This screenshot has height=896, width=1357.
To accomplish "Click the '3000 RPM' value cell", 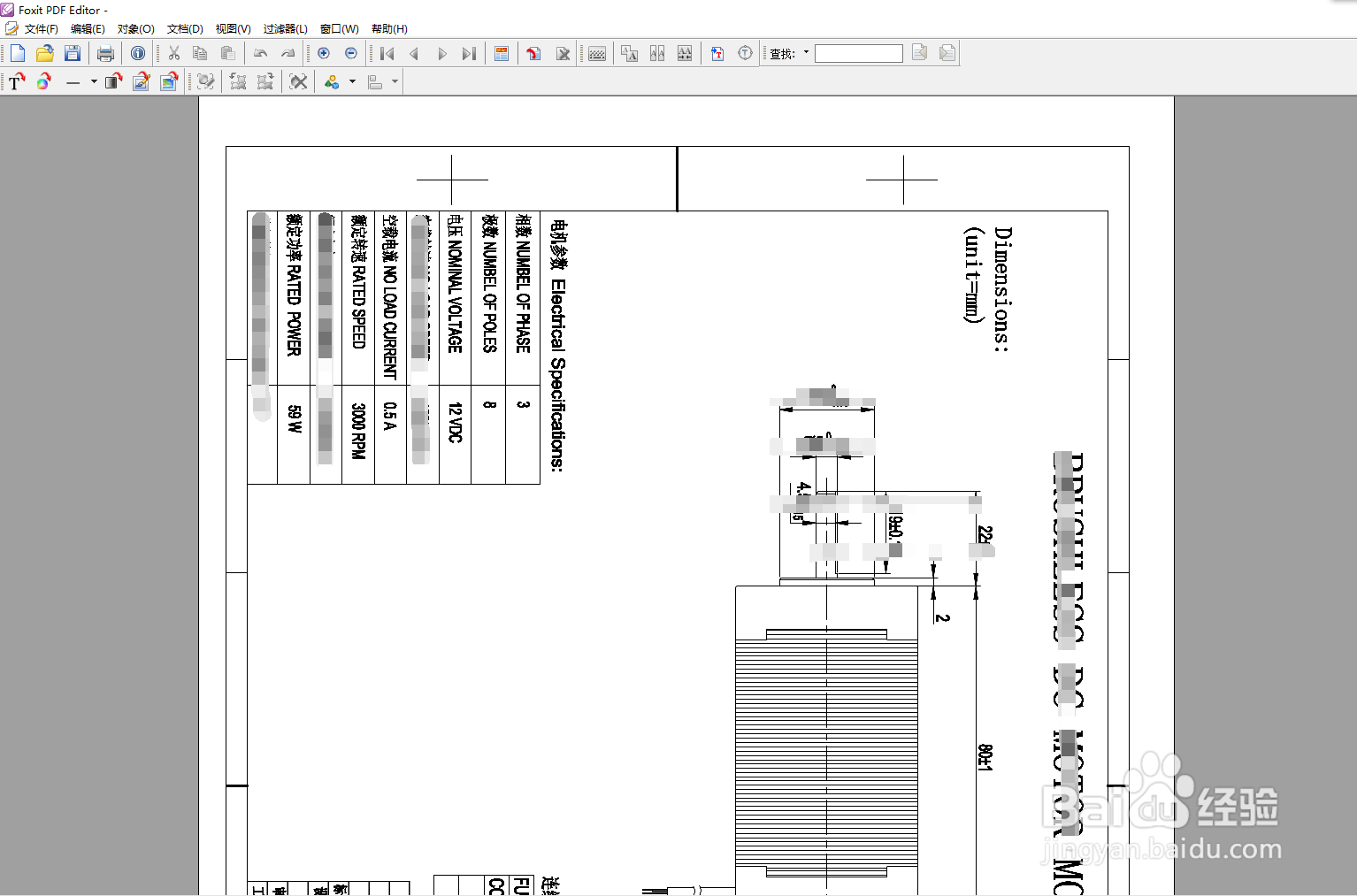I will coord(358,431).
